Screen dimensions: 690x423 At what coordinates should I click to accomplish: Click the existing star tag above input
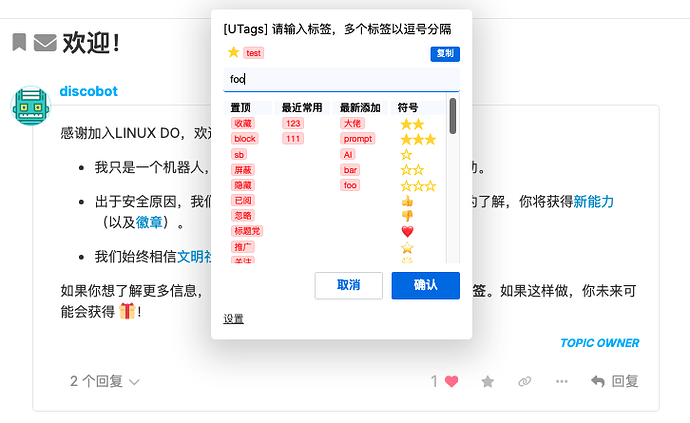point(233,52)
